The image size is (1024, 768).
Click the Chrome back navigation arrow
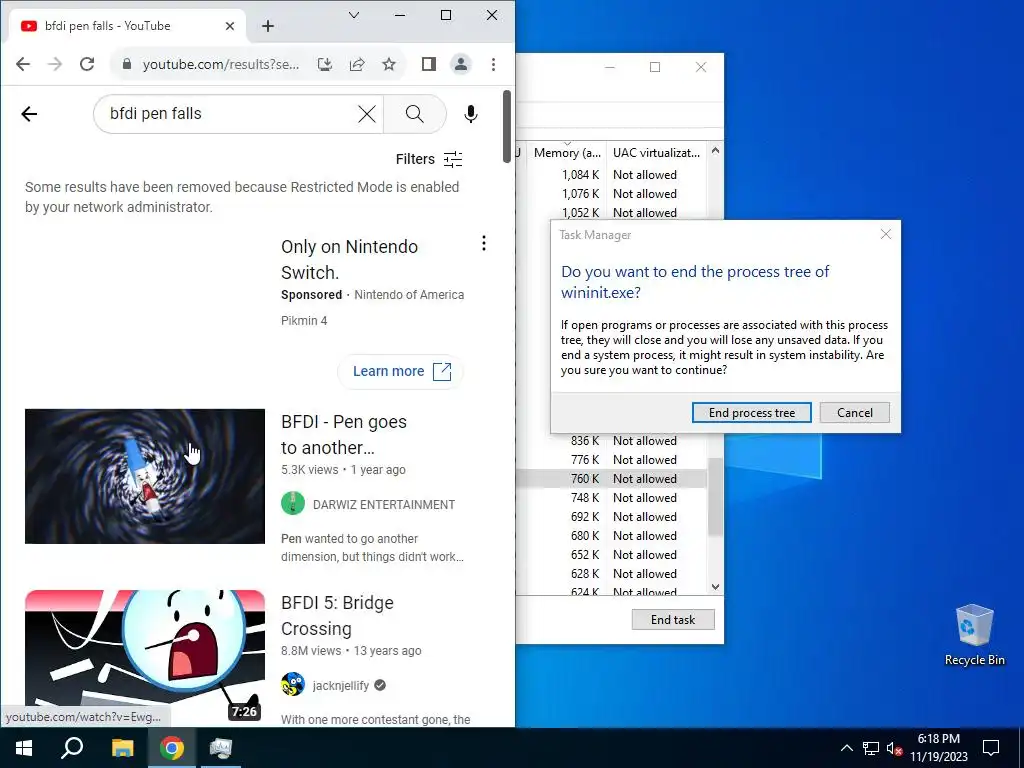(x=23, y=64)
